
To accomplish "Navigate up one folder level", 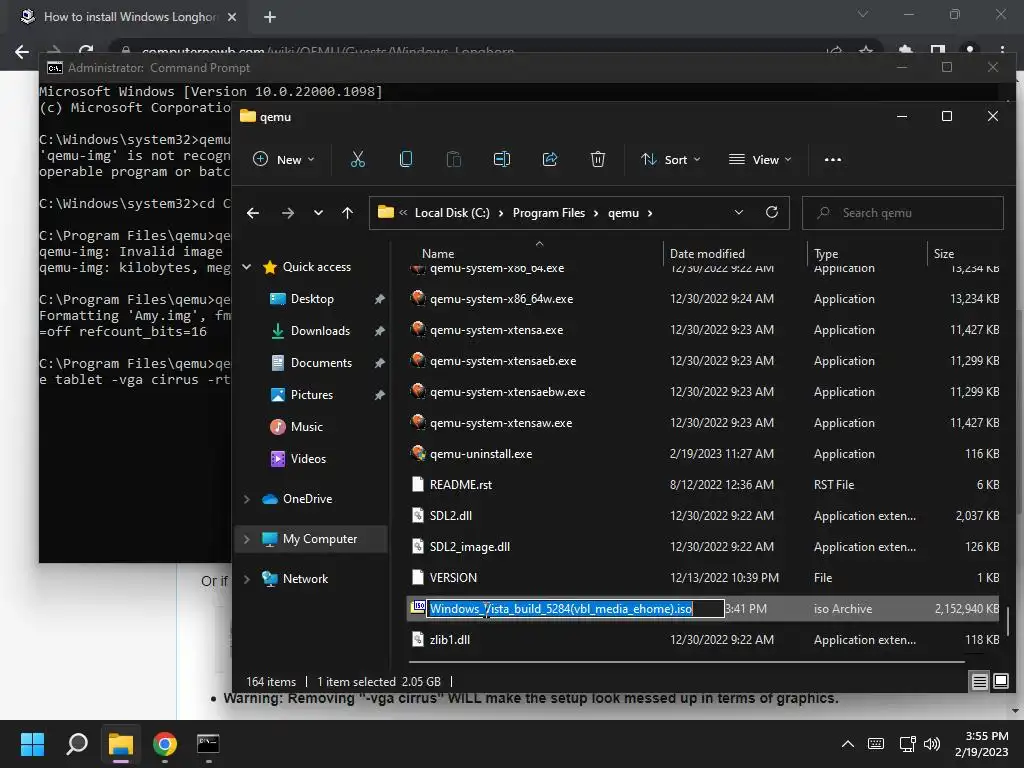I will 347,213.
